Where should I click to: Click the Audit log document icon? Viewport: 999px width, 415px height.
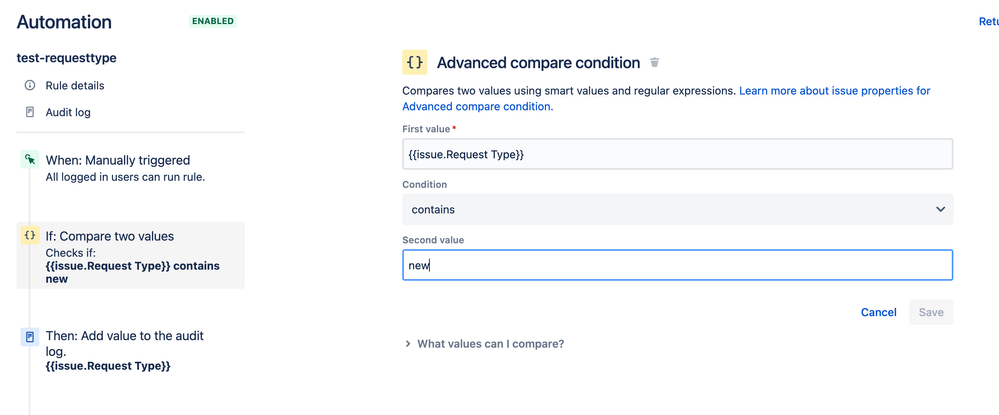pos(29,112)
